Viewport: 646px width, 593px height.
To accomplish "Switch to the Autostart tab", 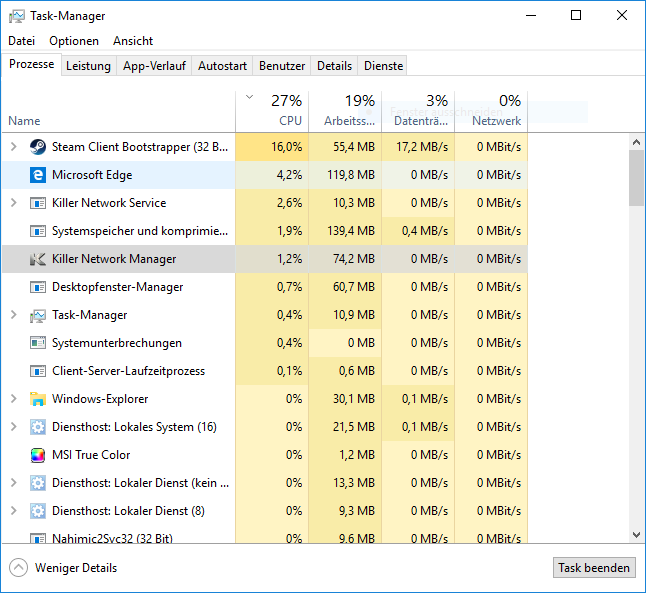I will coord(222,66).
